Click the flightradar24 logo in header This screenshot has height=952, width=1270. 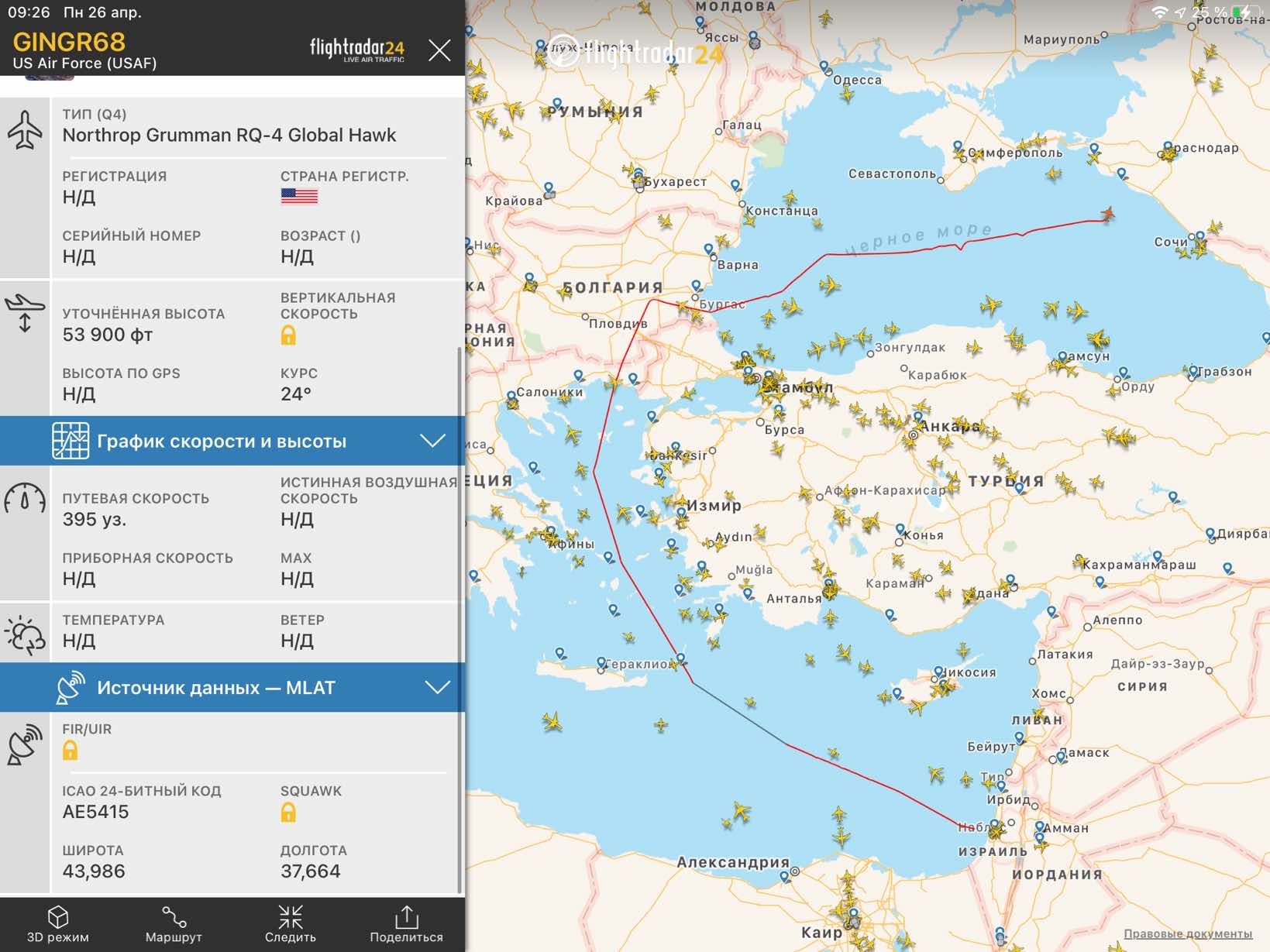[x=357, y=49]
